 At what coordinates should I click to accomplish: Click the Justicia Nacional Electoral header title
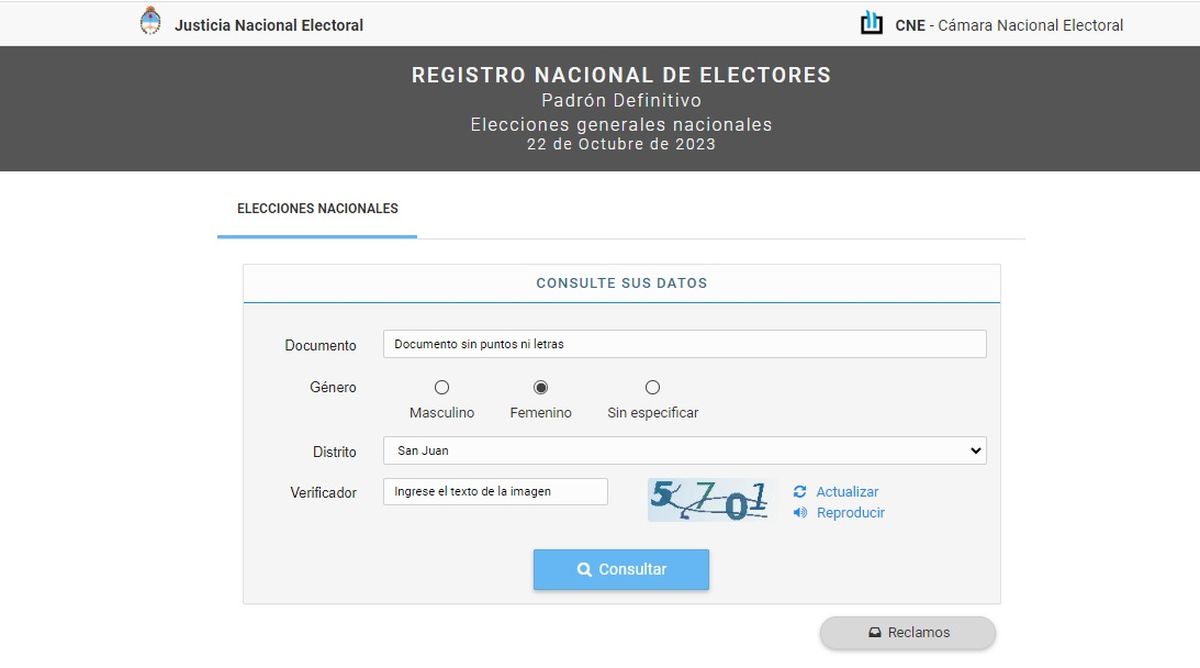tap(269, 25)
